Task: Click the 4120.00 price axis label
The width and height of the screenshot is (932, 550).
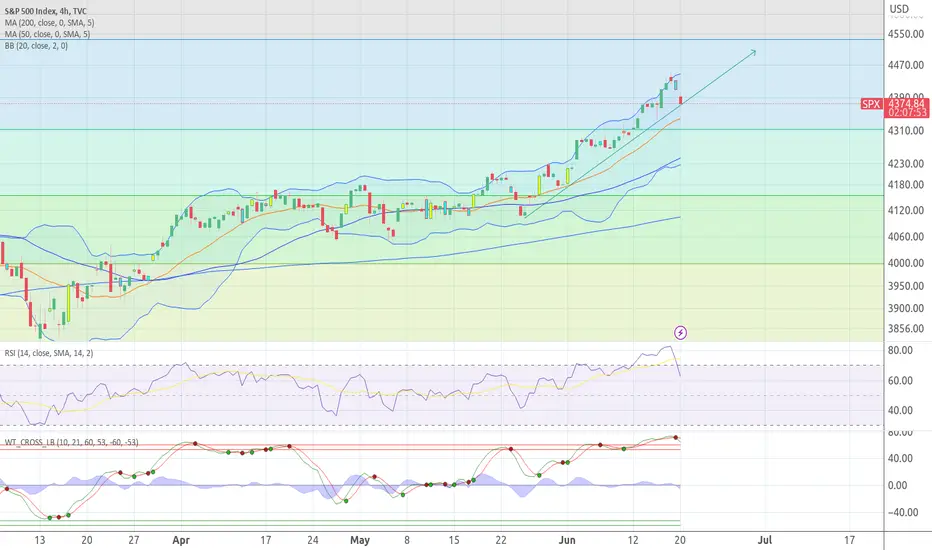Action: click(x=905, y=210)
